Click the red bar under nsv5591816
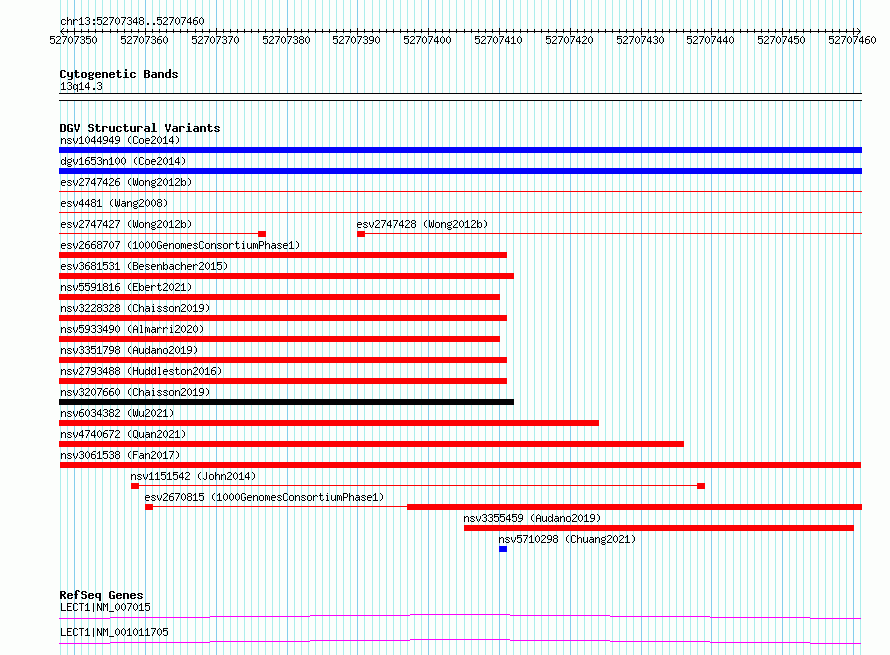The width and height of the screenshot is (890, 655). coord(279,297)
